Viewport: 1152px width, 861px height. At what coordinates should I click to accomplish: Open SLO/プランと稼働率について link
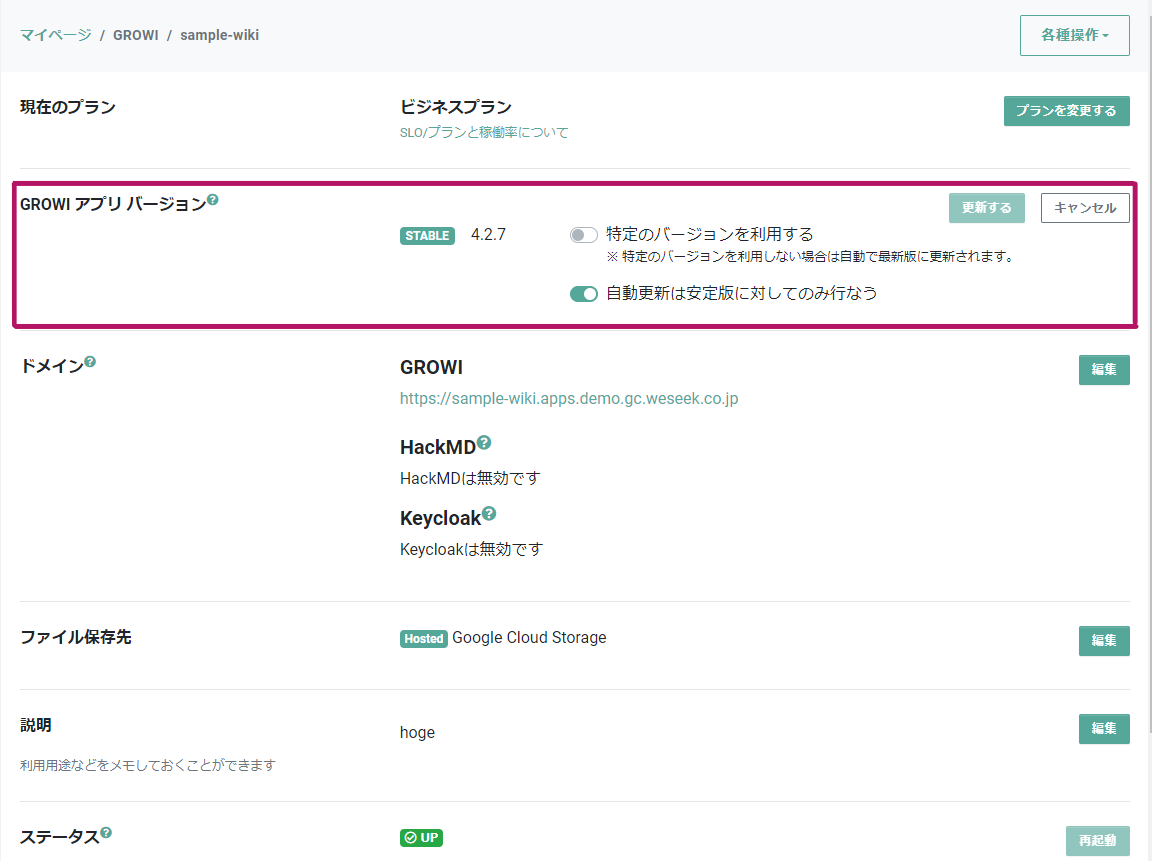pos(484,132)
